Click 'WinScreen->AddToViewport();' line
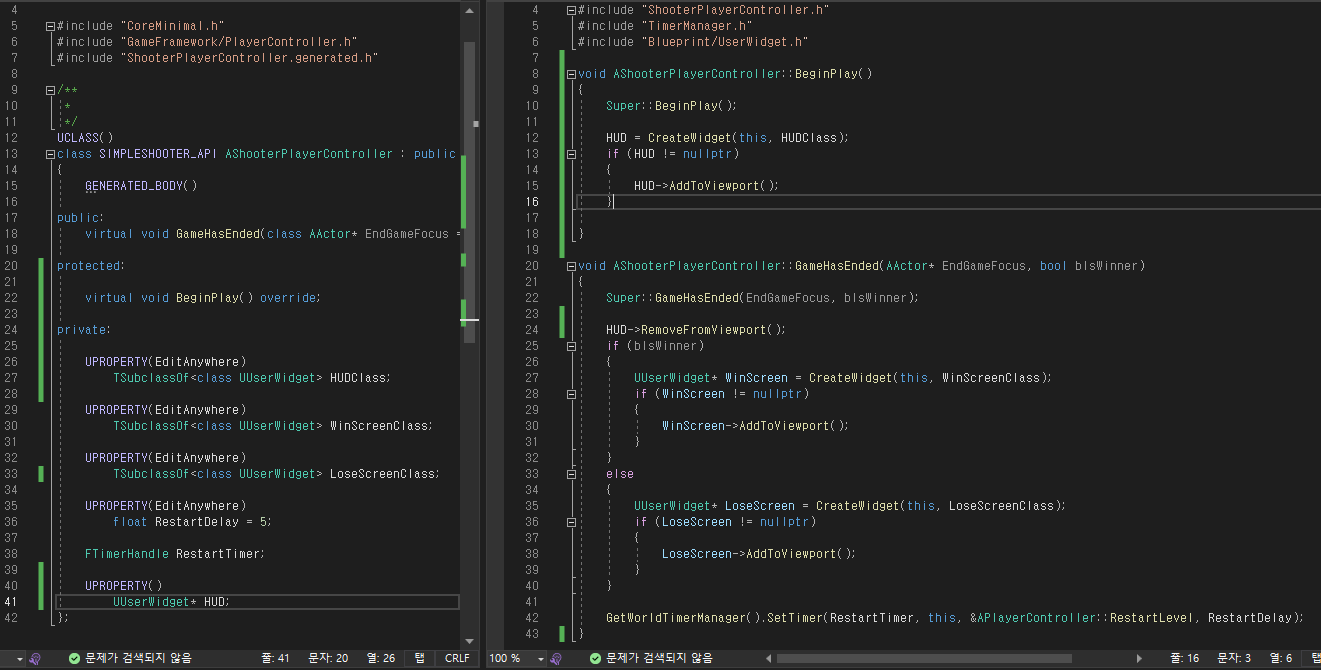The width and height of the screenshot is (1321, 670). [x=755, y=426]
